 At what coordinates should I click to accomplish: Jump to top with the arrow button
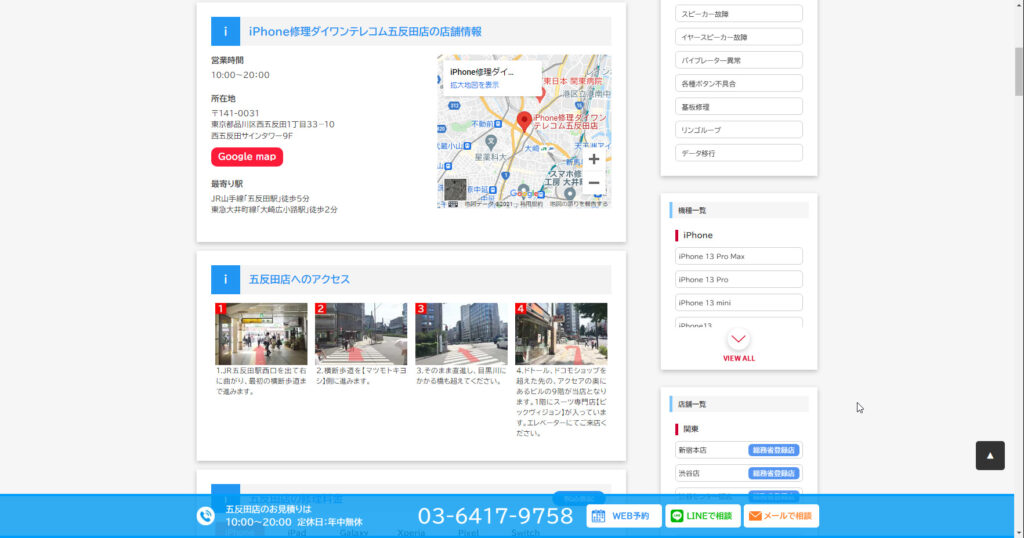(990, 456)
